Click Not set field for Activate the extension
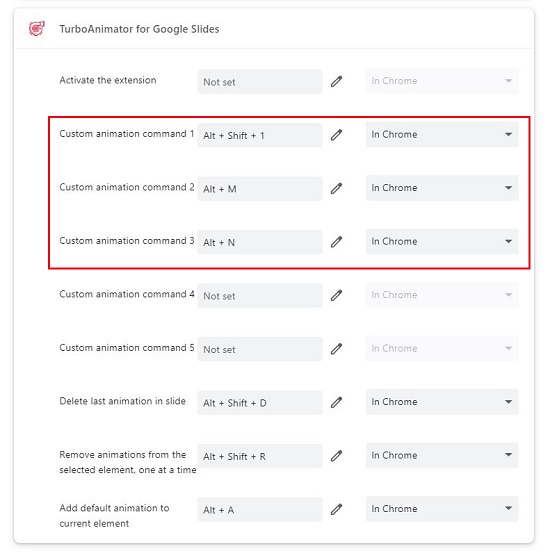 pyautogui.click(x=260, y=82)
